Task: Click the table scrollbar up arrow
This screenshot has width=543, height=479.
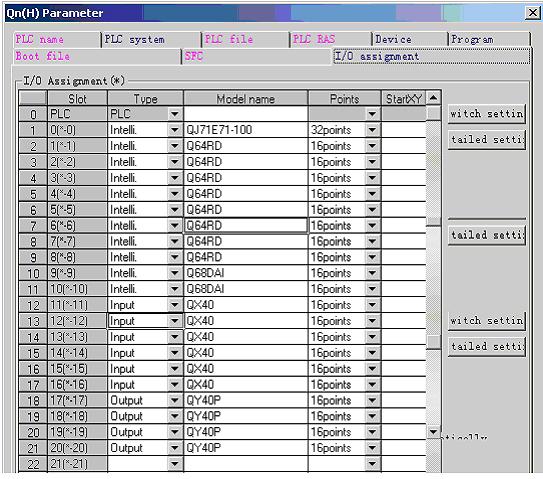Action: point(433,98)
